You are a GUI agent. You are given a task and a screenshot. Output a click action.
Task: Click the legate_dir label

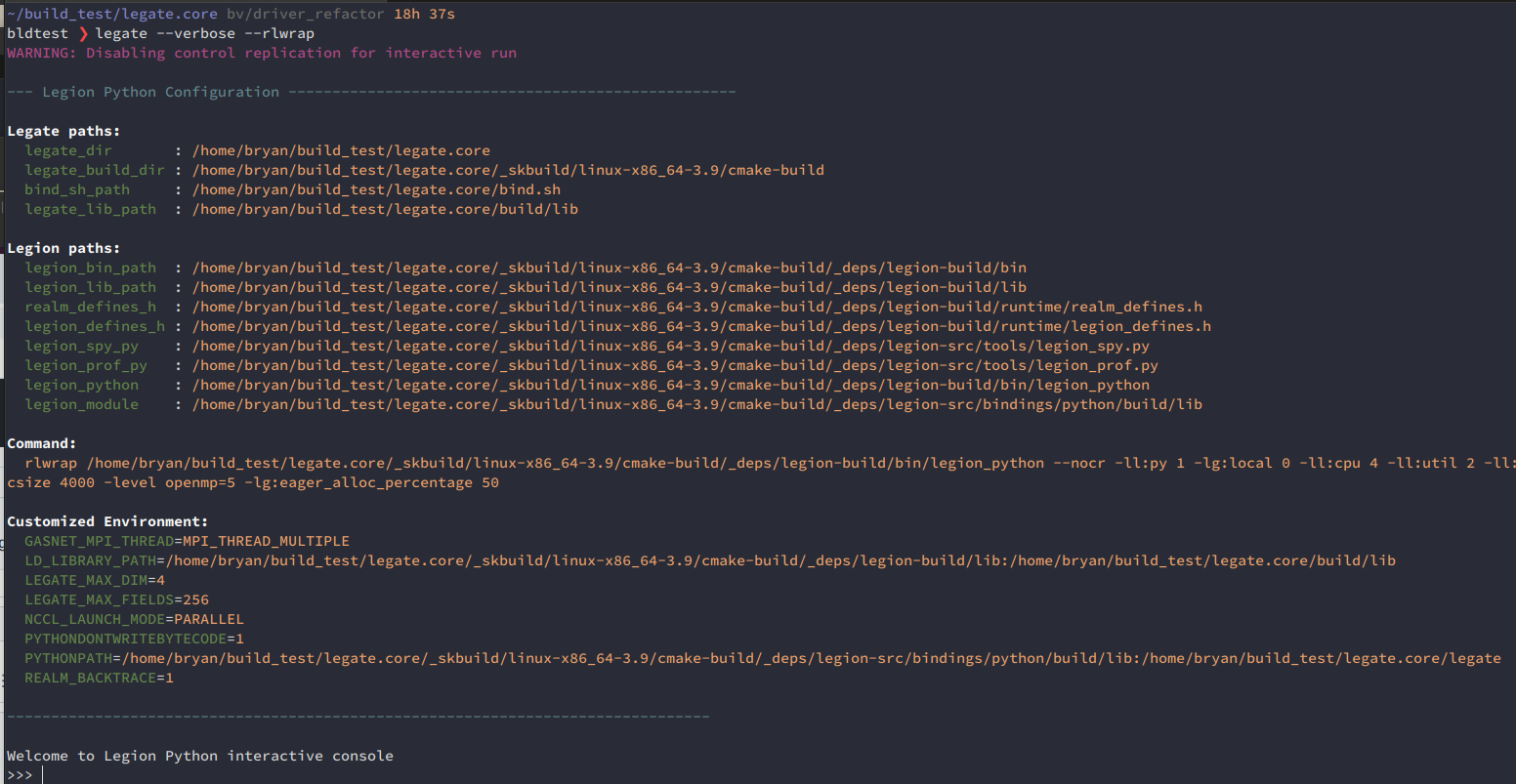(x=68, y=150)
